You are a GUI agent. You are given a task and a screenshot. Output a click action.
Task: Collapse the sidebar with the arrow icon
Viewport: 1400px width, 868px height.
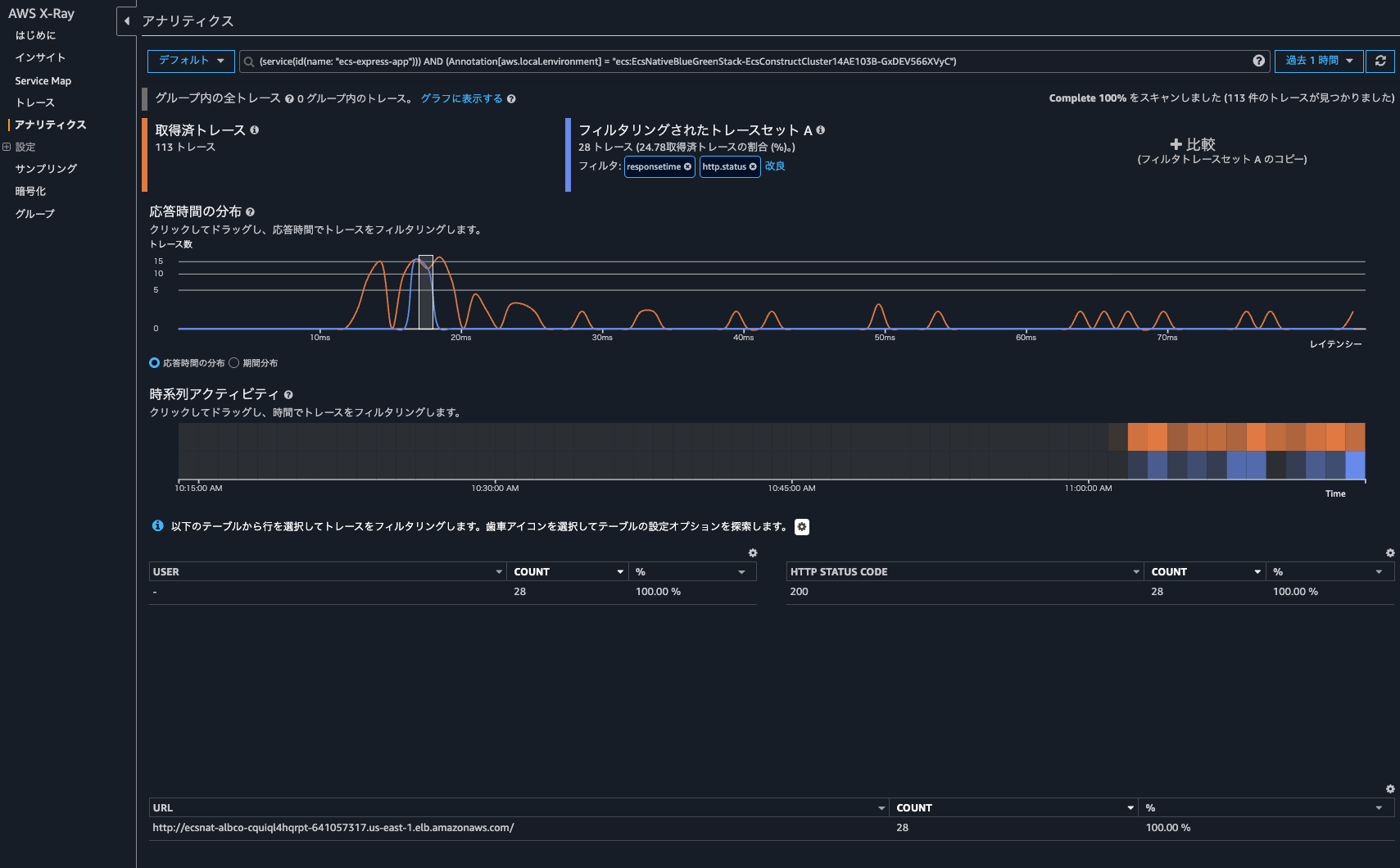[x=127, y=20]
